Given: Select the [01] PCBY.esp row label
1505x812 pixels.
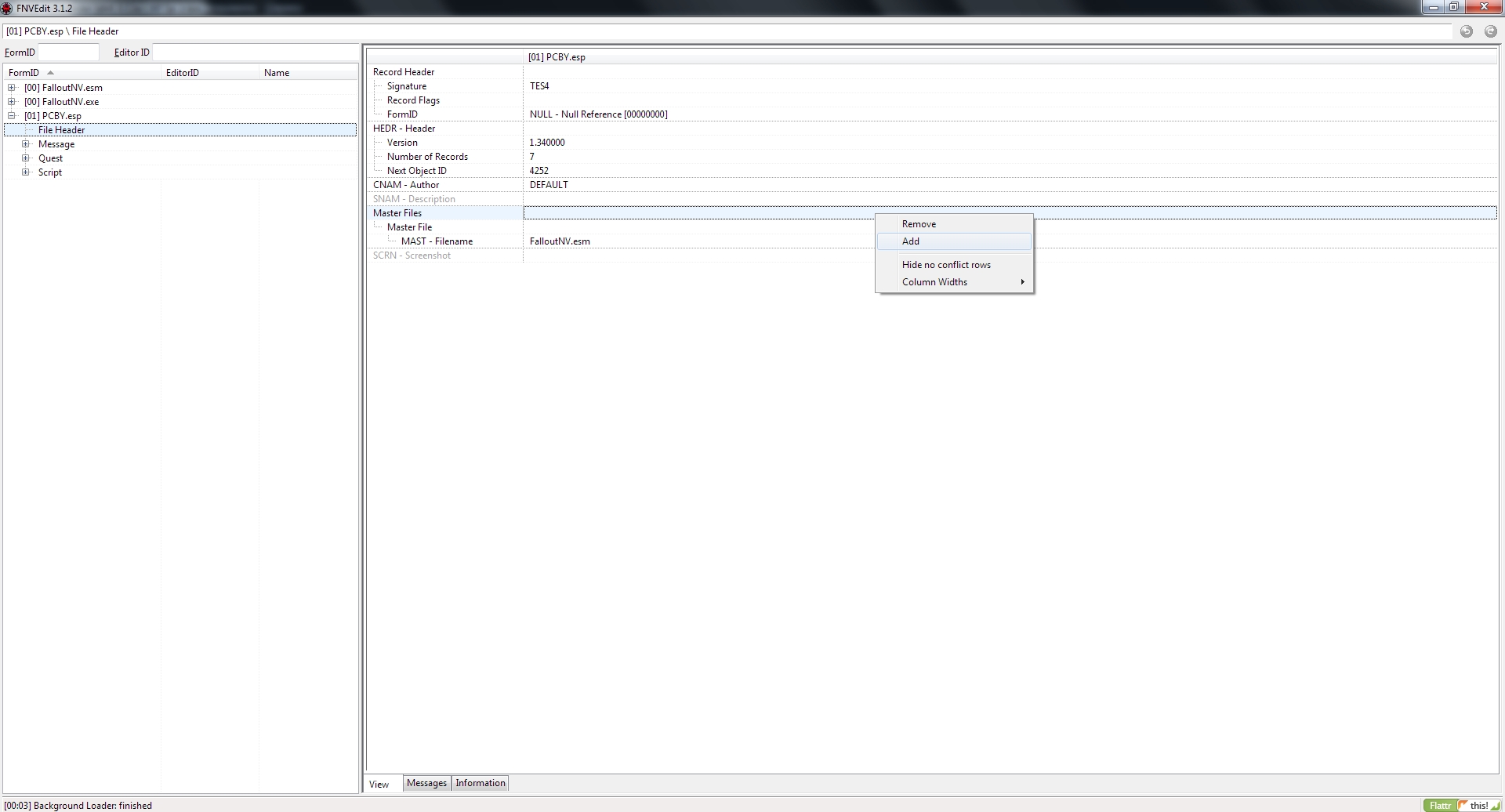Looking at the screenshot, I should 53,116.
